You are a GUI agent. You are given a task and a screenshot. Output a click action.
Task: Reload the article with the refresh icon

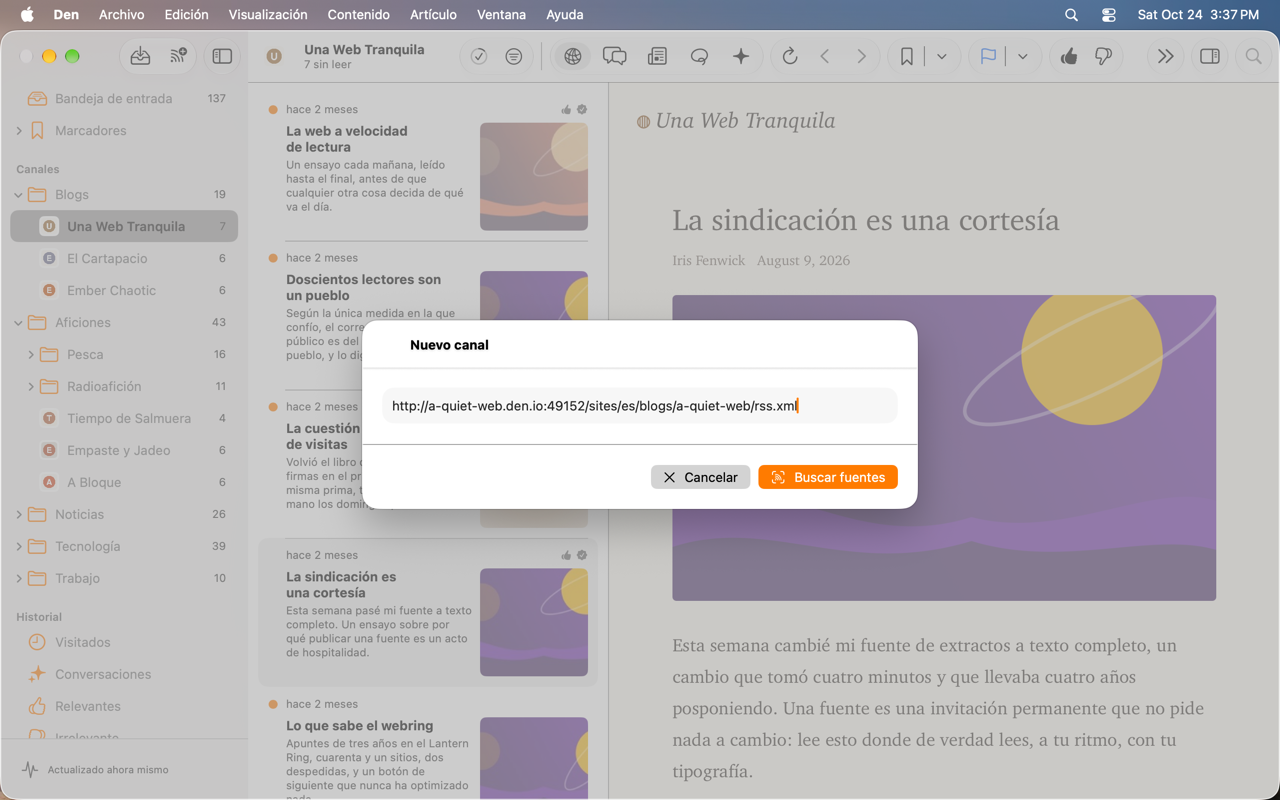790,57
